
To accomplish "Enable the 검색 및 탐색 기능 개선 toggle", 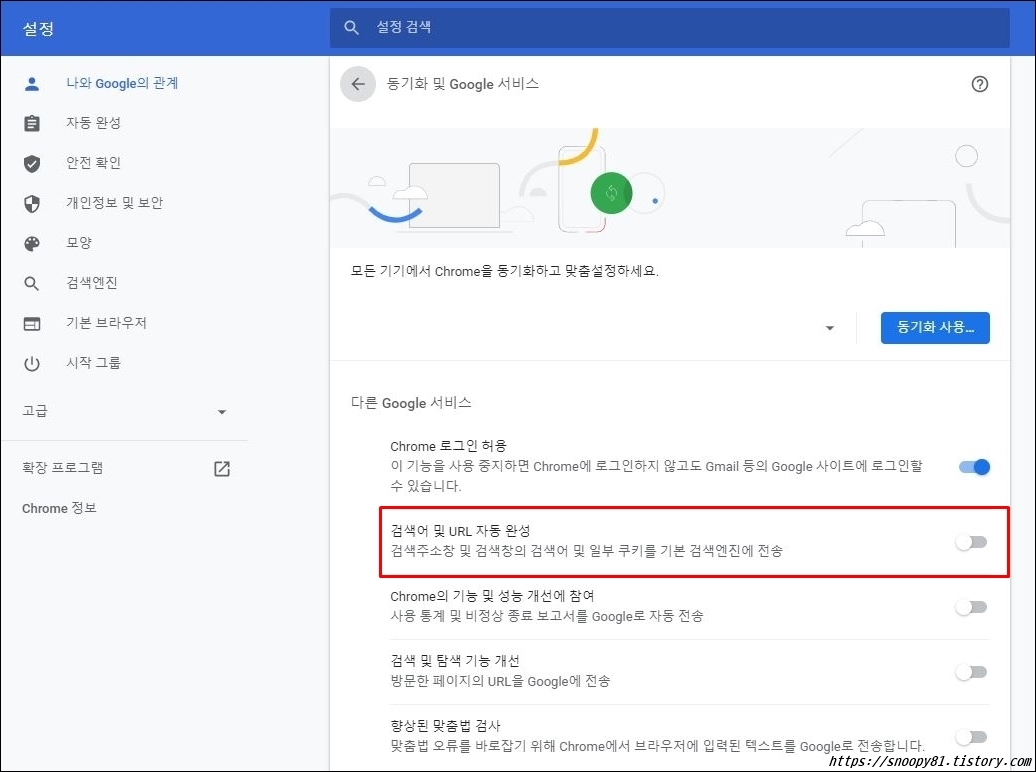I will coord(971,672).
